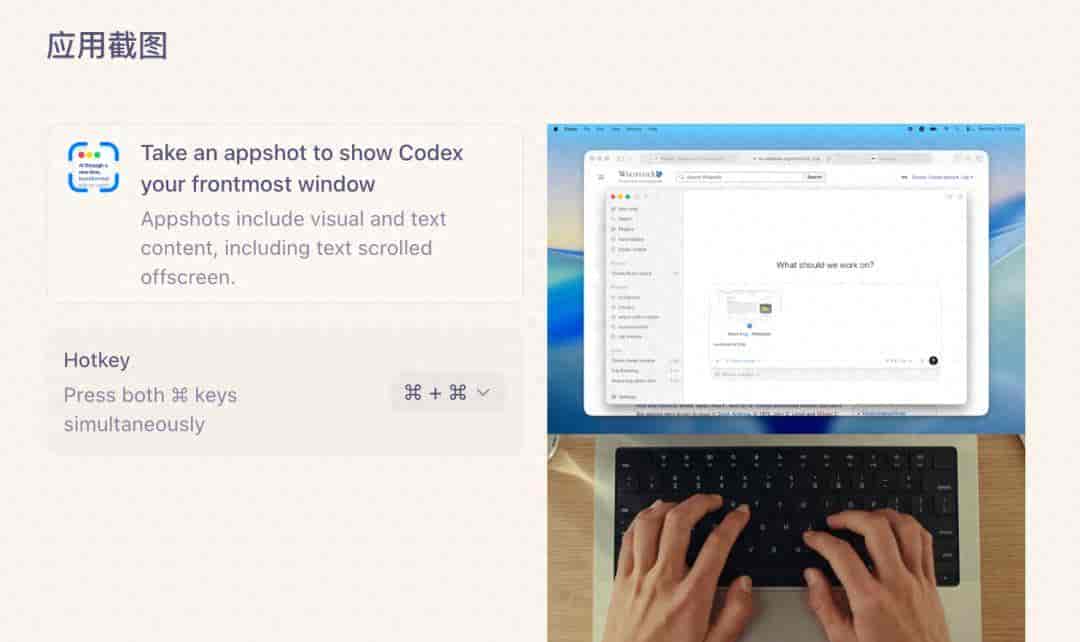Image resolution: width=1080 pixels, height=642 pixels.
Task: Click 'Appshots include visual and text' description
Action: tap(293, 248)
